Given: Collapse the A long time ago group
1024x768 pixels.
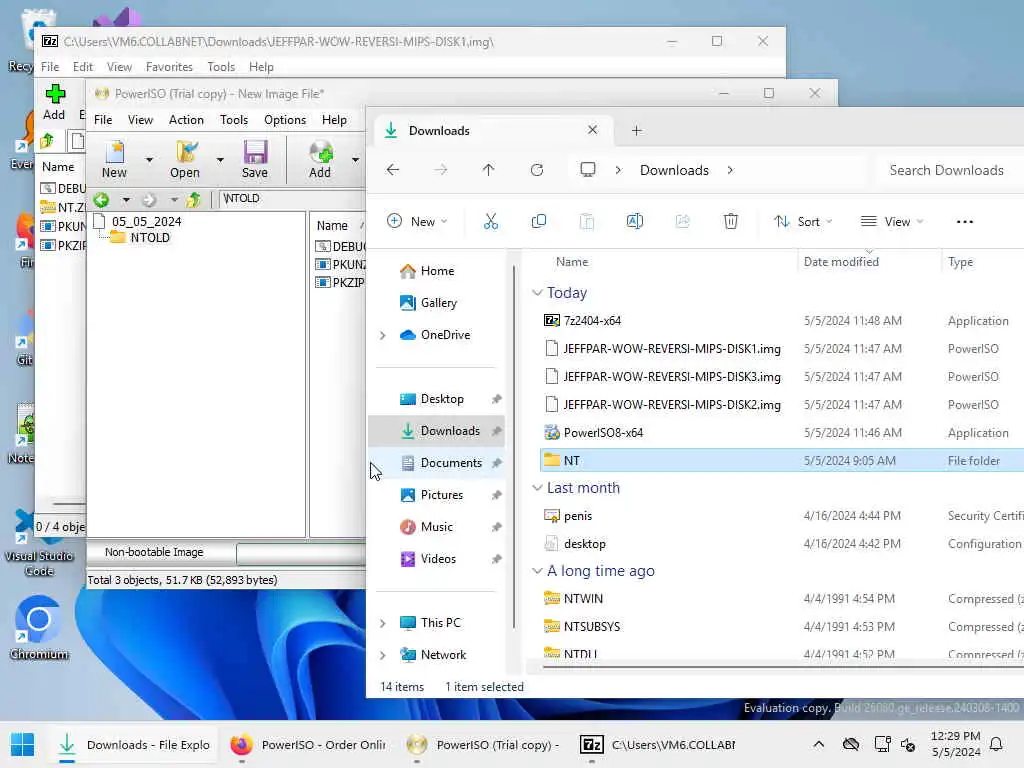Looking at the screenshot, I should click(537, 571).
